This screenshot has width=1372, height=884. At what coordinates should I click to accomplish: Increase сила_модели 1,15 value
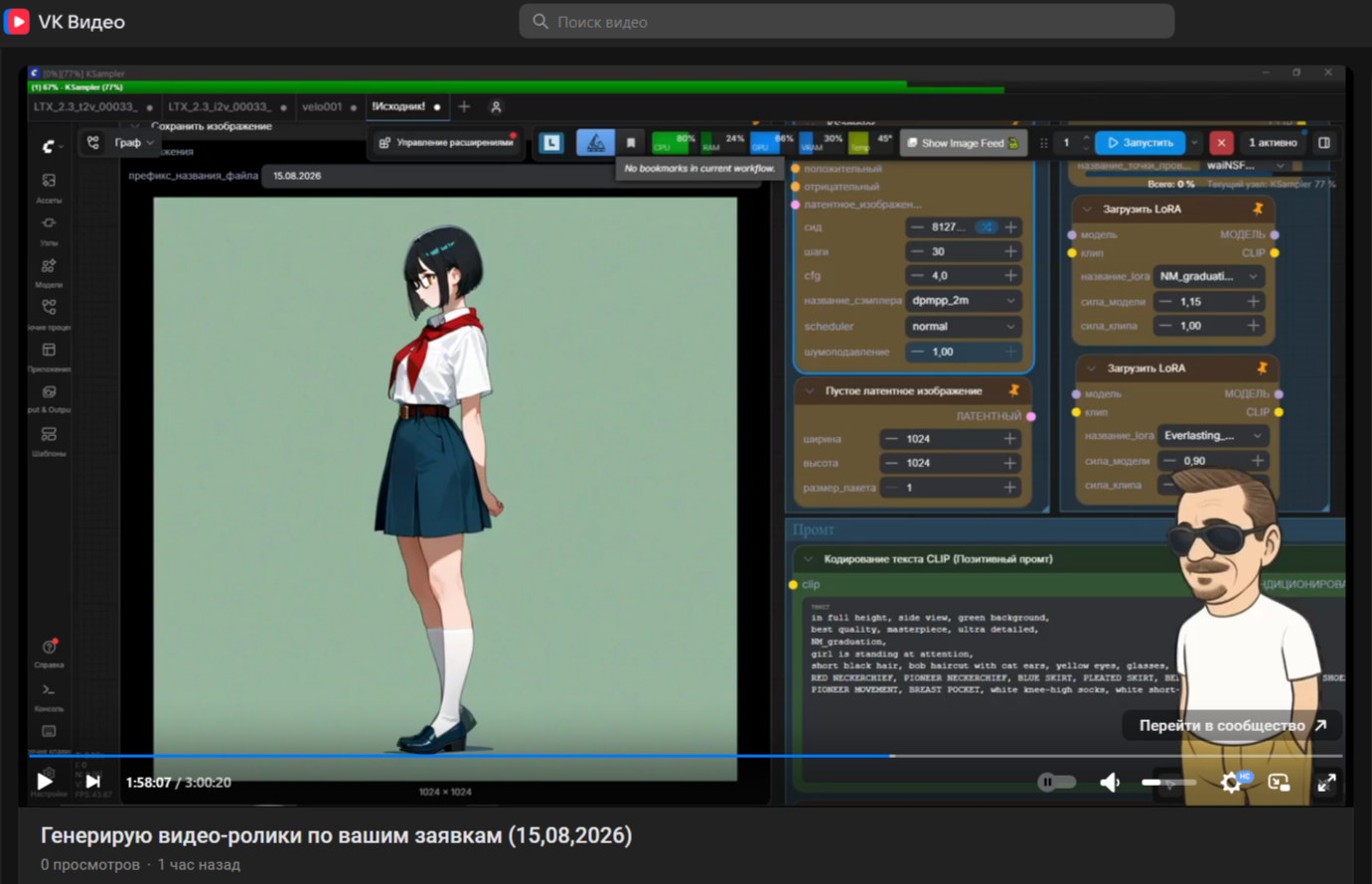(x=1254, y=301)
